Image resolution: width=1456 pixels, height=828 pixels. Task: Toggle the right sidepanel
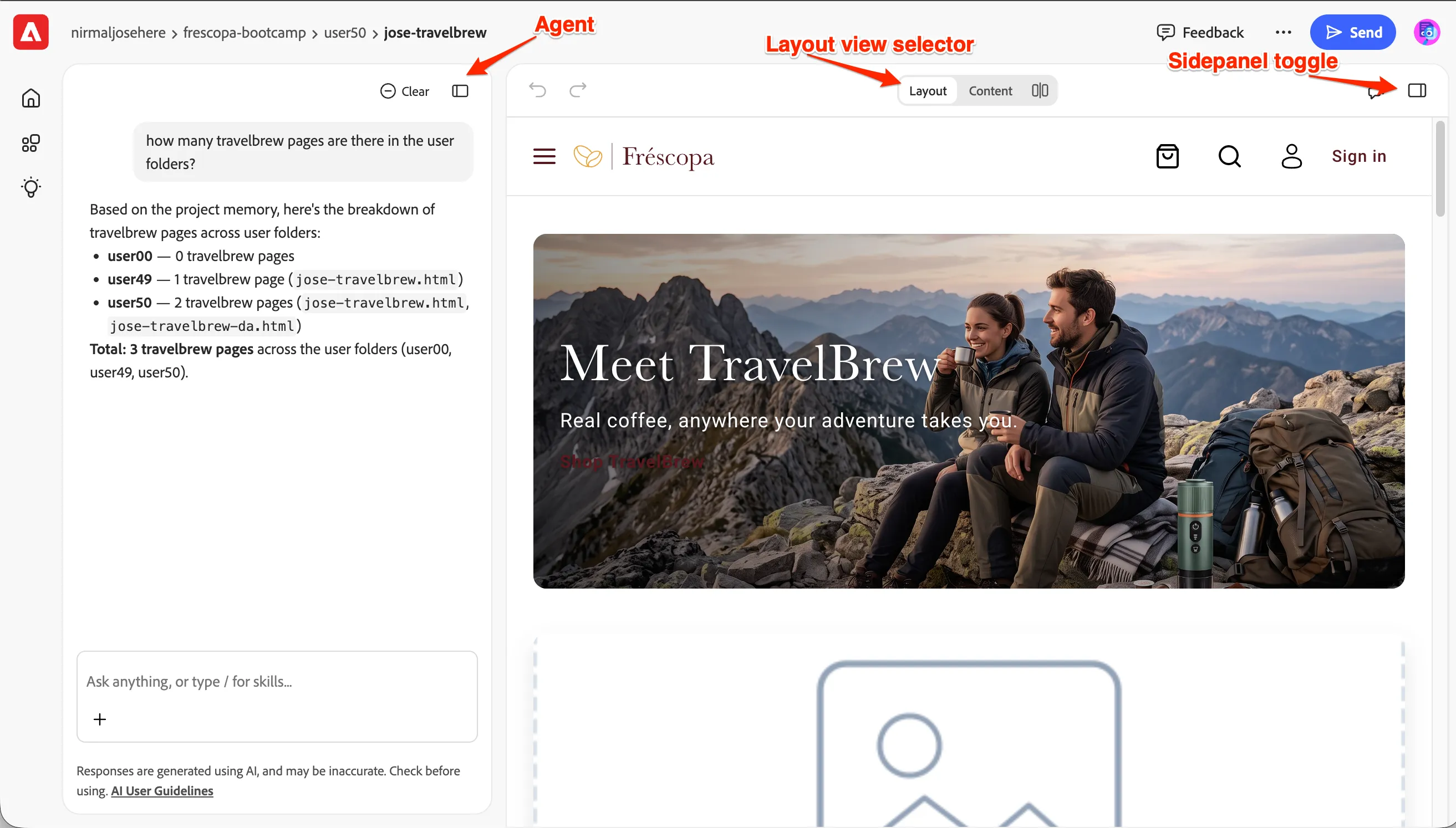(x=1417, y=90)
